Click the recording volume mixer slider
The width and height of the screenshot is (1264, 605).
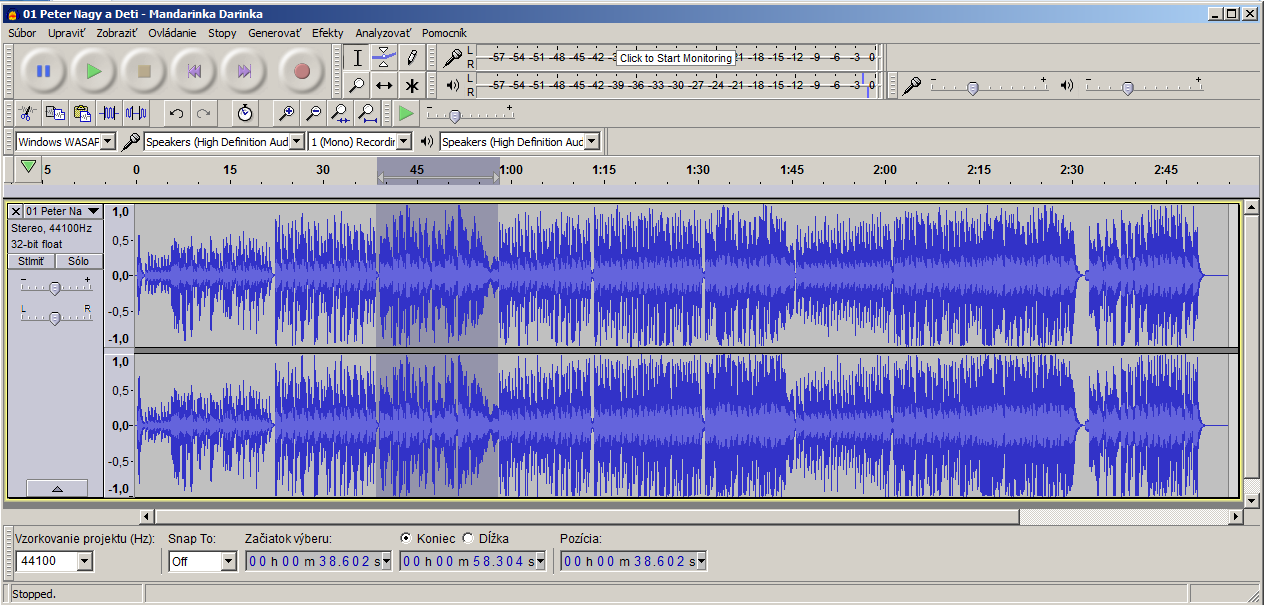pos(972,88)
